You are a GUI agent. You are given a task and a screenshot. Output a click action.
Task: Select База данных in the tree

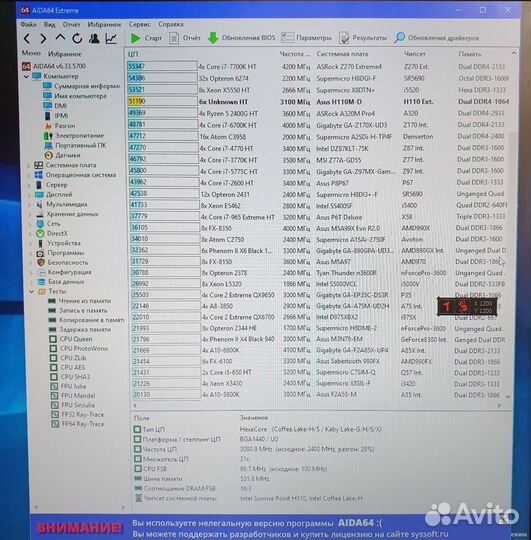61,282
